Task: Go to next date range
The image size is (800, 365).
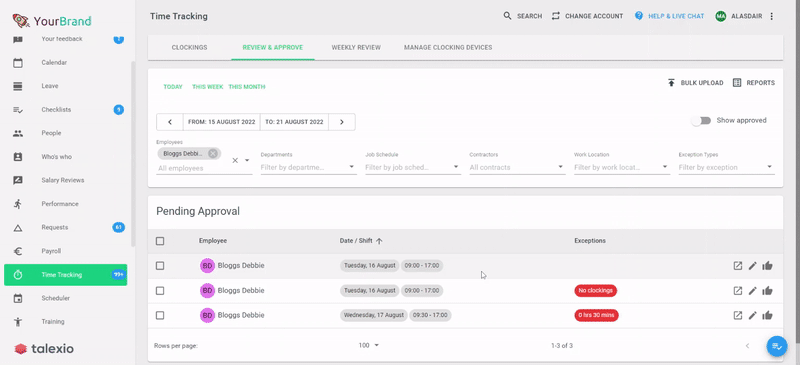Action: (x=342, y=122)
